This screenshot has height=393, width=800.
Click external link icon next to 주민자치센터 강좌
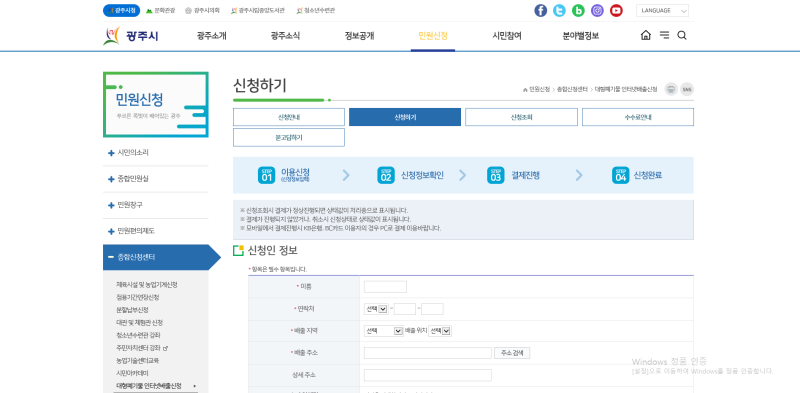pyautogui.click(x=165, y=348)
